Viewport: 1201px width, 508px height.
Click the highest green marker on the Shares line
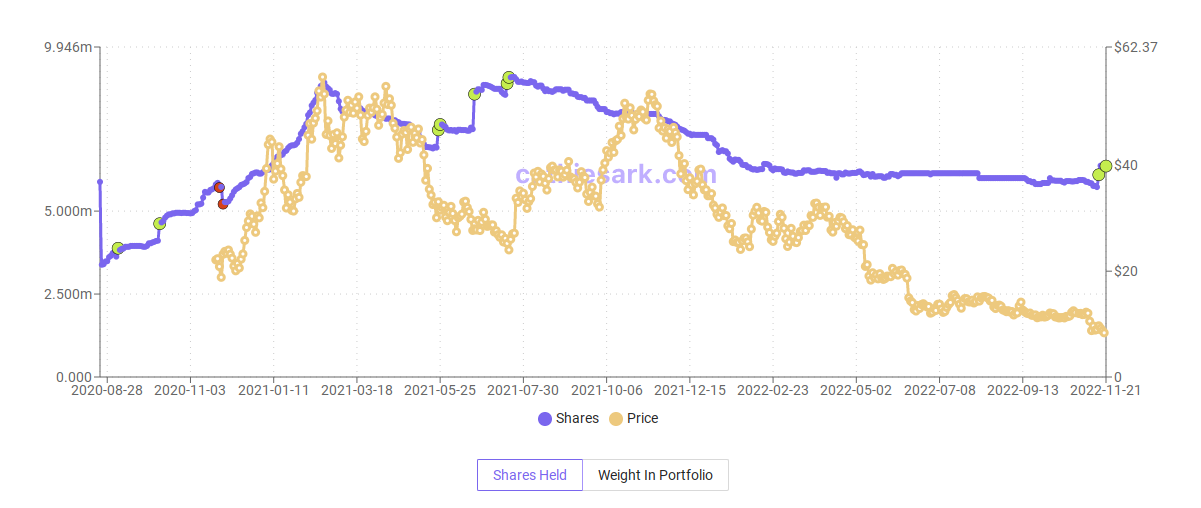click(x=509, y=77)
